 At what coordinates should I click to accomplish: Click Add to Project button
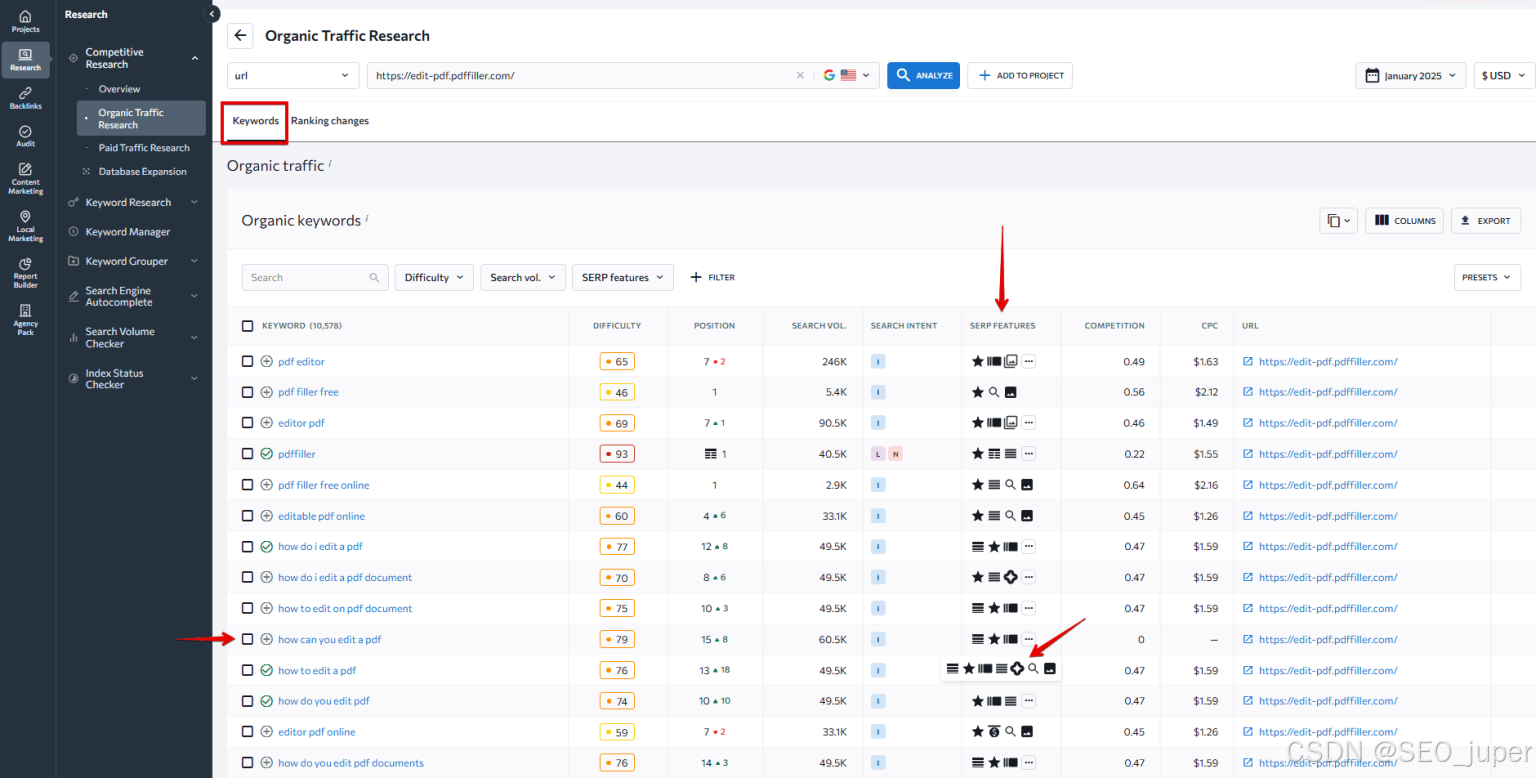click(1019, 75)
